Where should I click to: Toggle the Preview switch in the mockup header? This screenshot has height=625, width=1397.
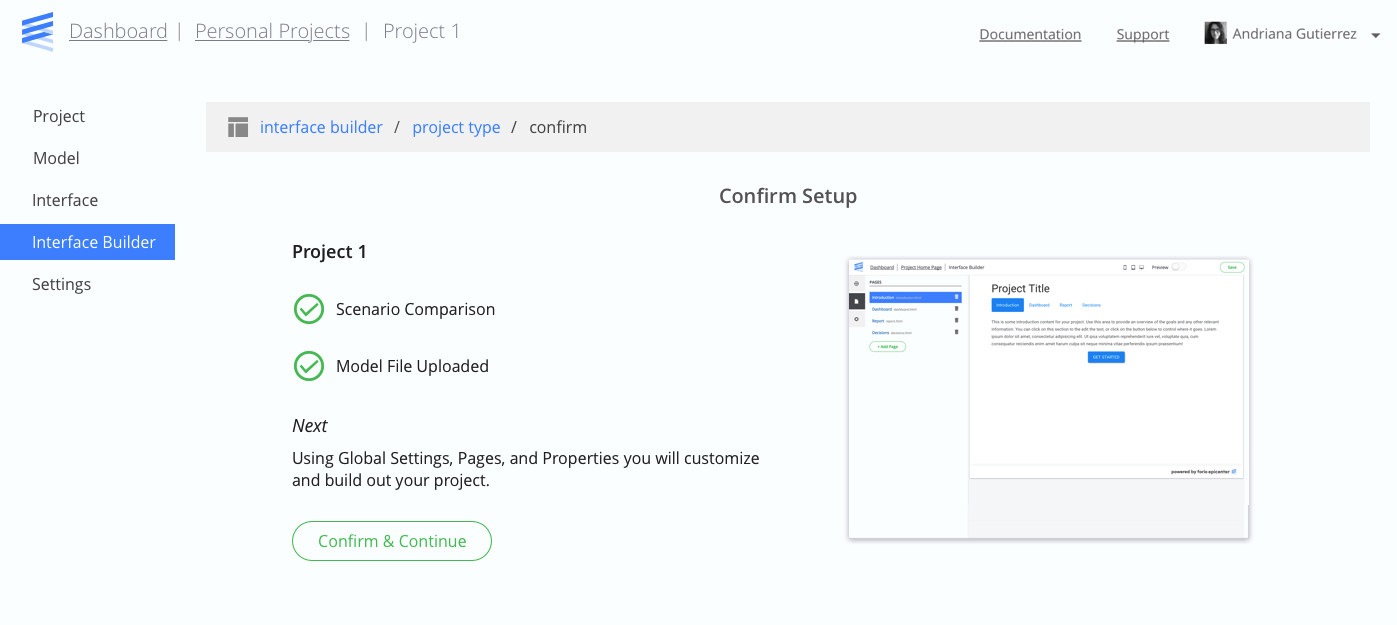point(1178,267)
